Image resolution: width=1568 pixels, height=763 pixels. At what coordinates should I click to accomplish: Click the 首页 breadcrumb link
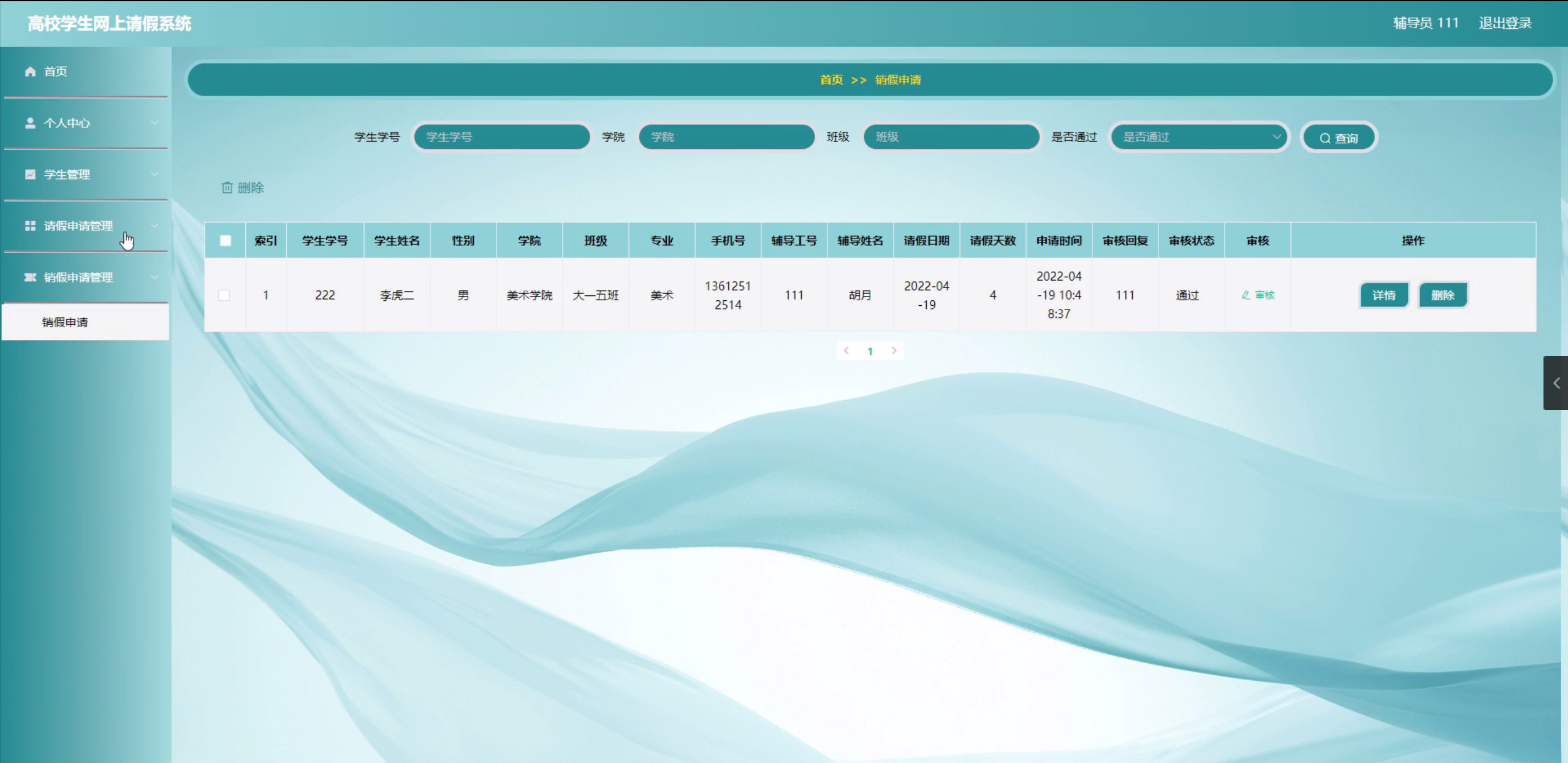(x=831, y=80)
